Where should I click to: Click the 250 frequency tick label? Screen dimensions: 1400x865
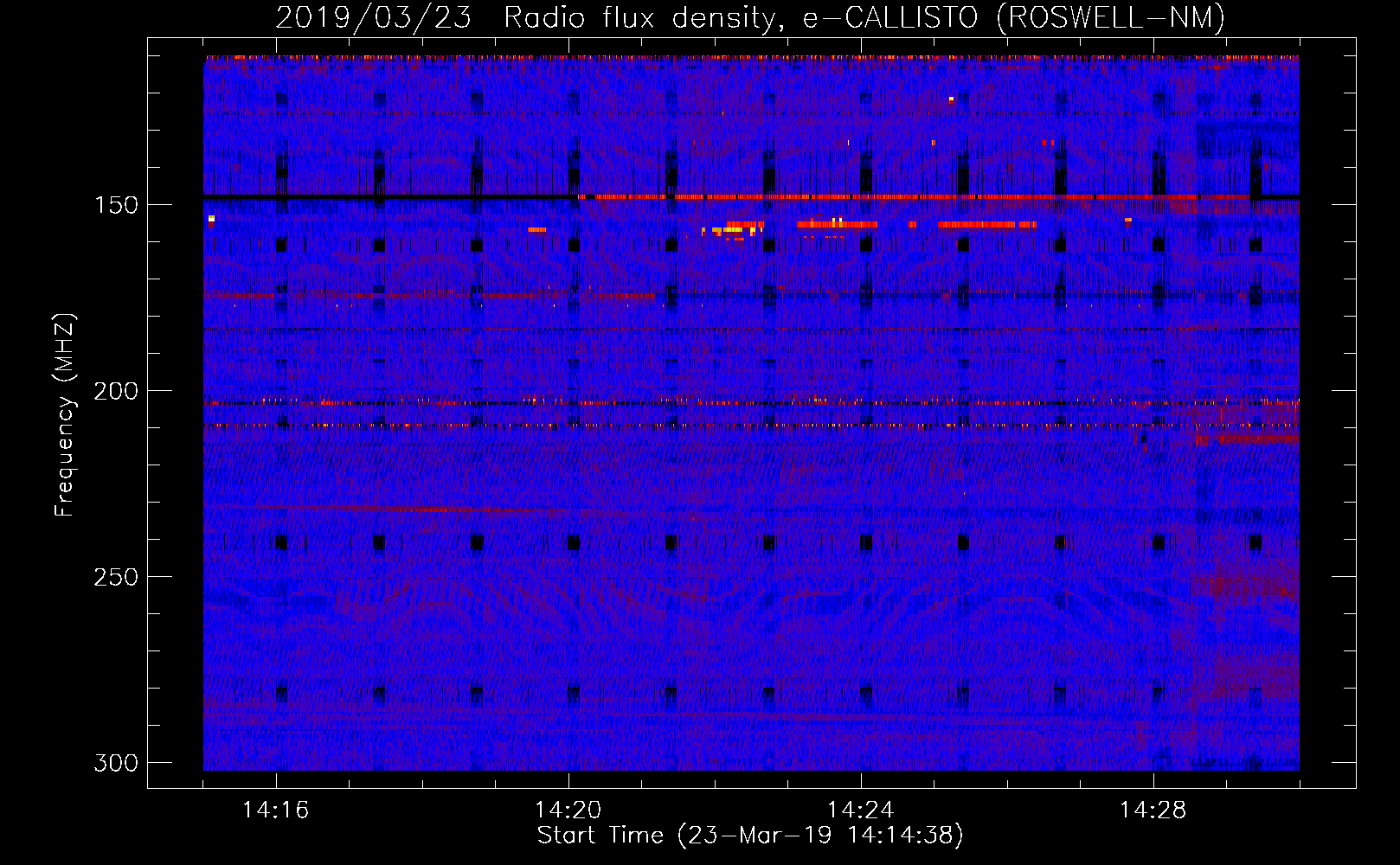pos(115,577)
